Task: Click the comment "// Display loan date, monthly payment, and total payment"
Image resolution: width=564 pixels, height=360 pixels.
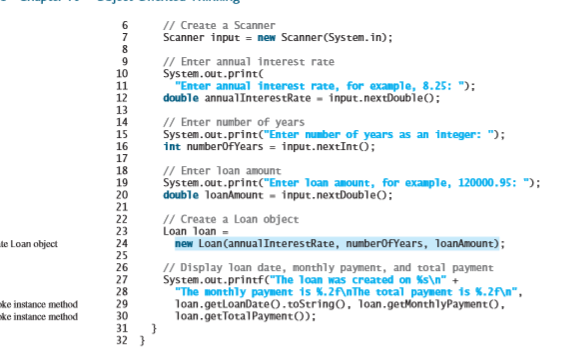Action: coord(328,268)
